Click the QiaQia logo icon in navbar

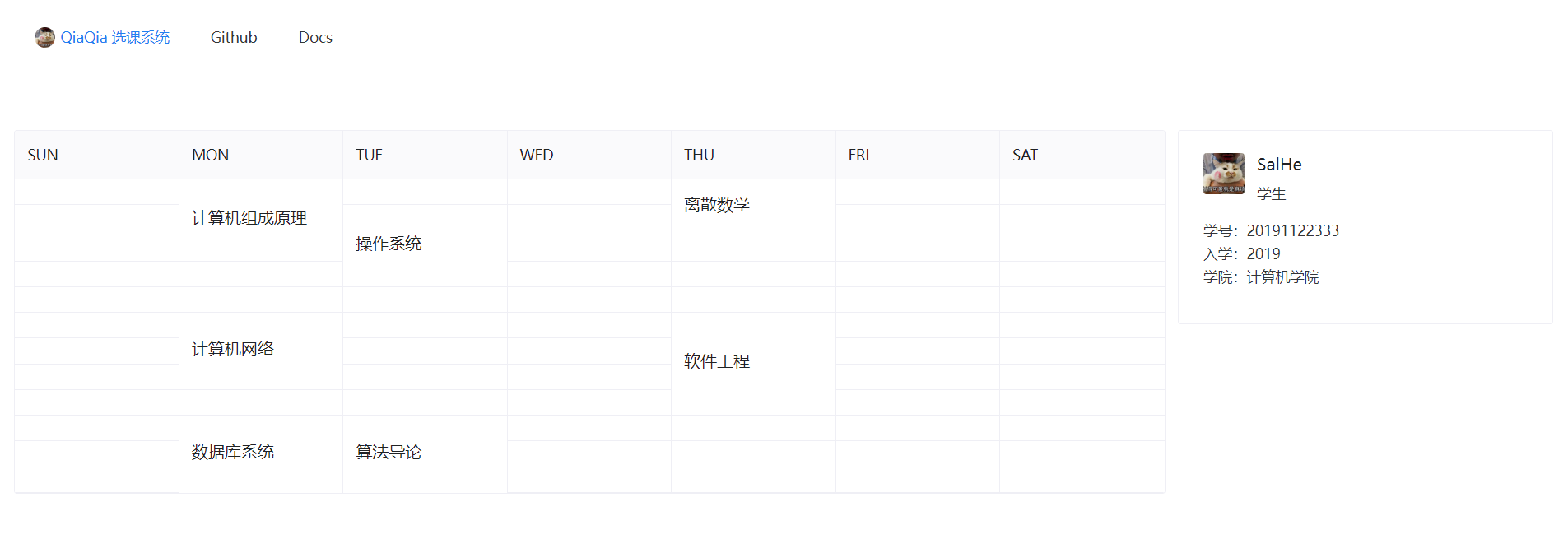point(44,37)
